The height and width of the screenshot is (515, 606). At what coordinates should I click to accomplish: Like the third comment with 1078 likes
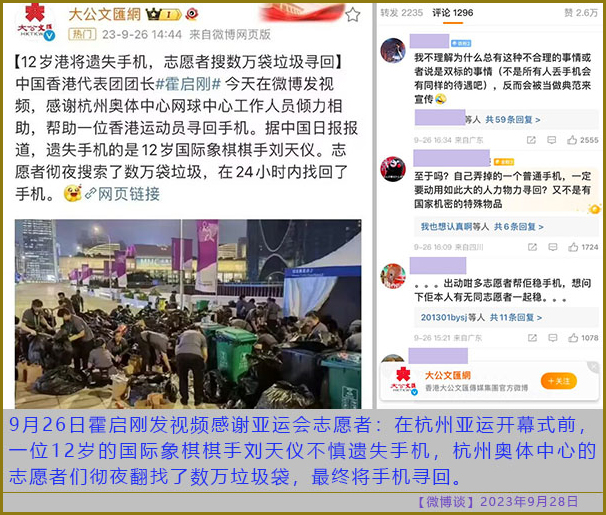(x=583, y=338)
